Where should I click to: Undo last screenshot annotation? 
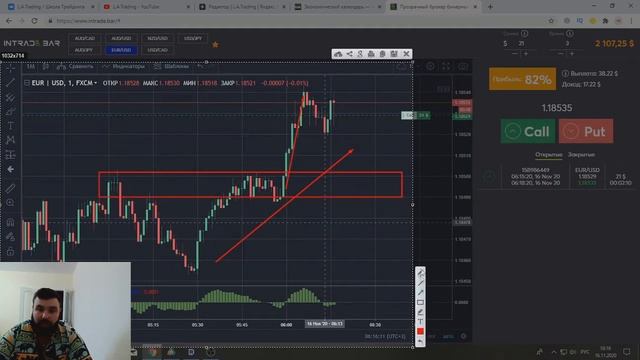click(x=420, y=341)
